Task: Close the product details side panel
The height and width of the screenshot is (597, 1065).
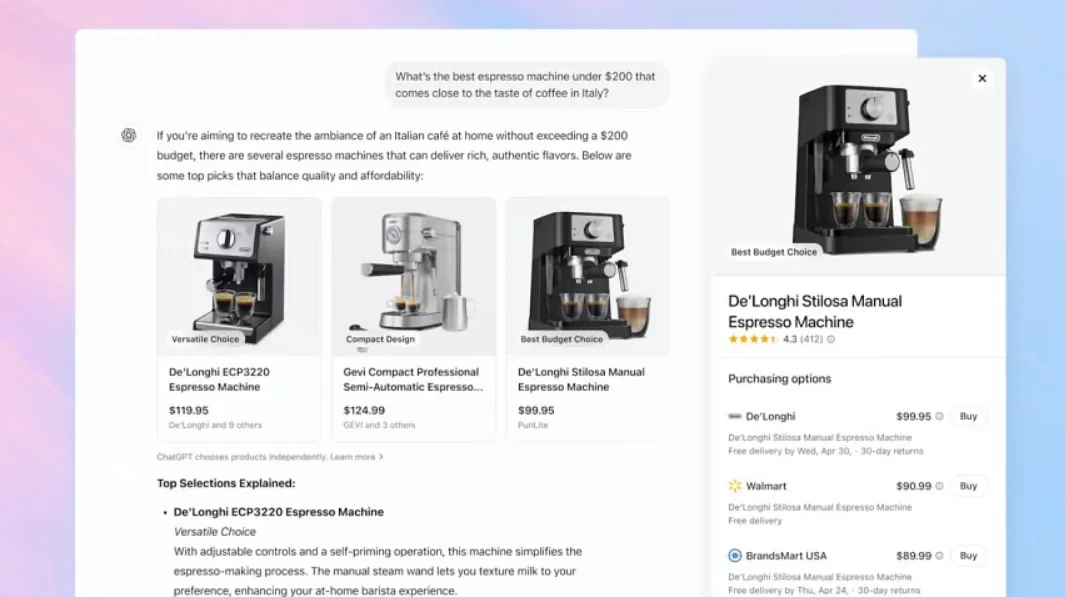Action: coord(981,79)
